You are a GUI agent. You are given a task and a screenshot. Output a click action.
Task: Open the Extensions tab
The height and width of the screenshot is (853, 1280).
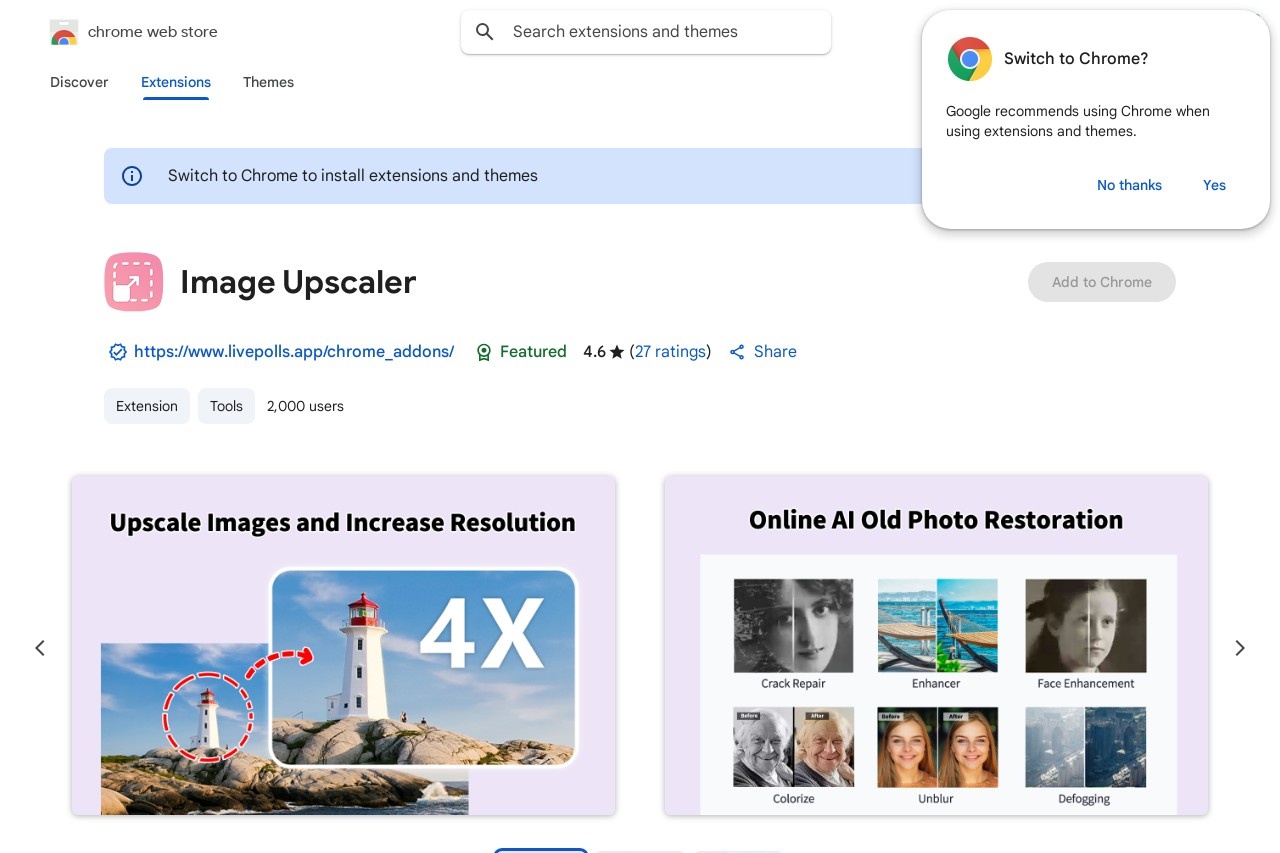[x=176, y=82]
